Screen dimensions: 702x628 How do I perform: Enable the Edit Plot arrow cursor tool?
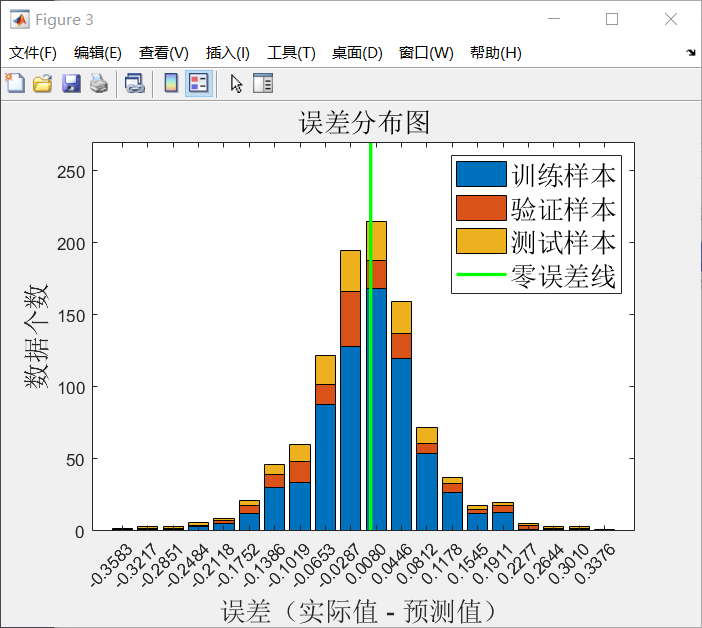(x=236, y=84)
